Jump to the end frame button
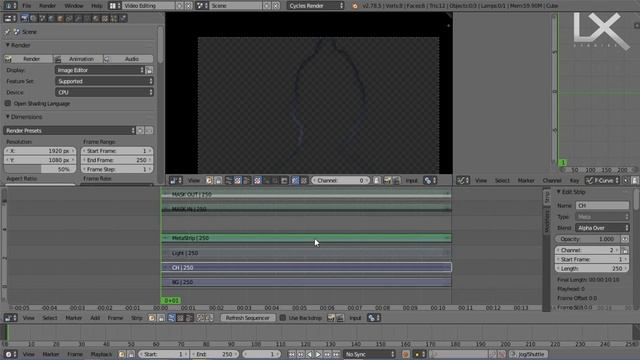This screenshot has width=640, height=360. point(336,354)
